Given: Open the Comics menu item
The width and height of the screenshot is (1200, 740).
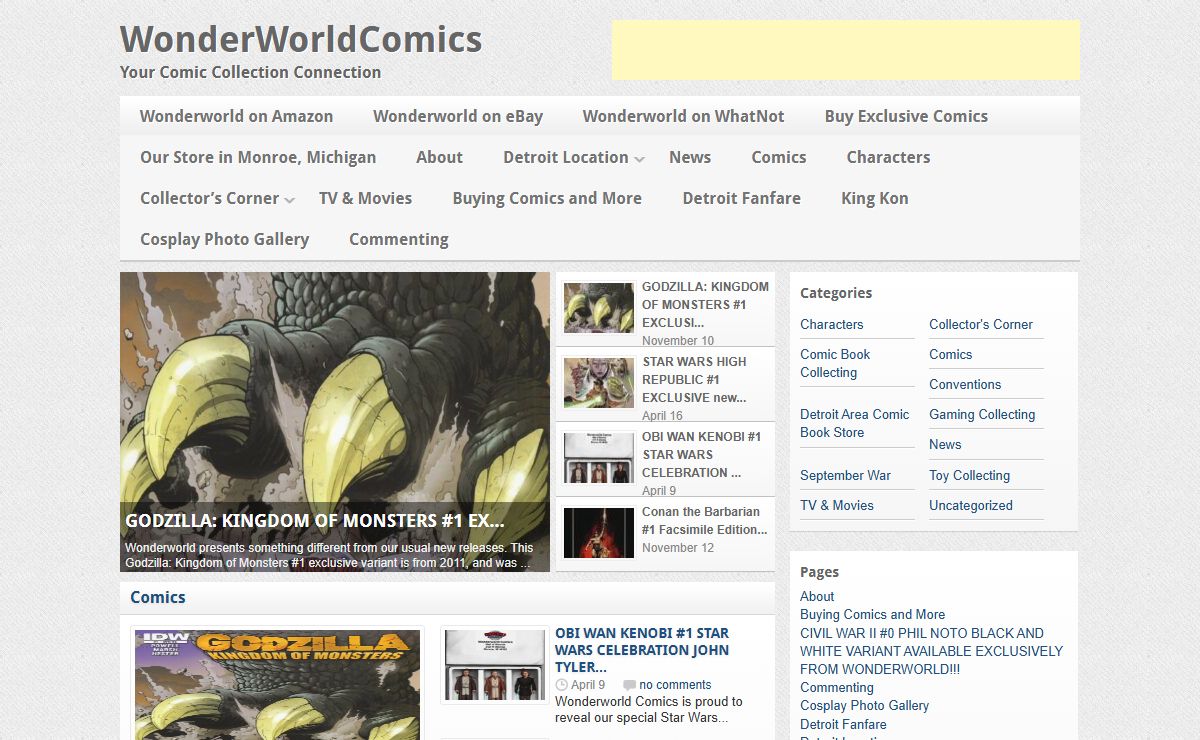Looking at the screenshot, I should (779, 157).
